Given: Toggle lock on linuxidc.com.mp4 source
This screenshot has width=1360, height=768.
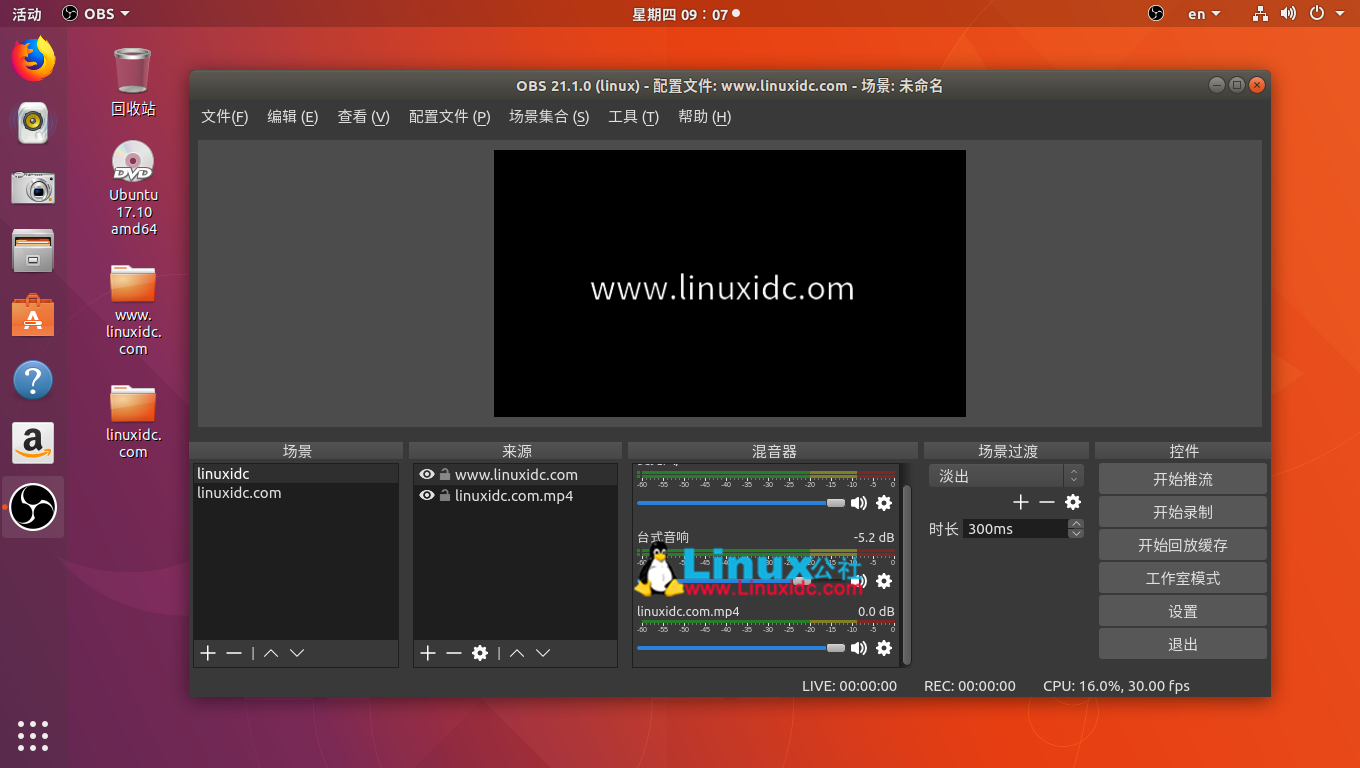Looking at the screenshot, I should pyautogui.click(x=445, y=496).
